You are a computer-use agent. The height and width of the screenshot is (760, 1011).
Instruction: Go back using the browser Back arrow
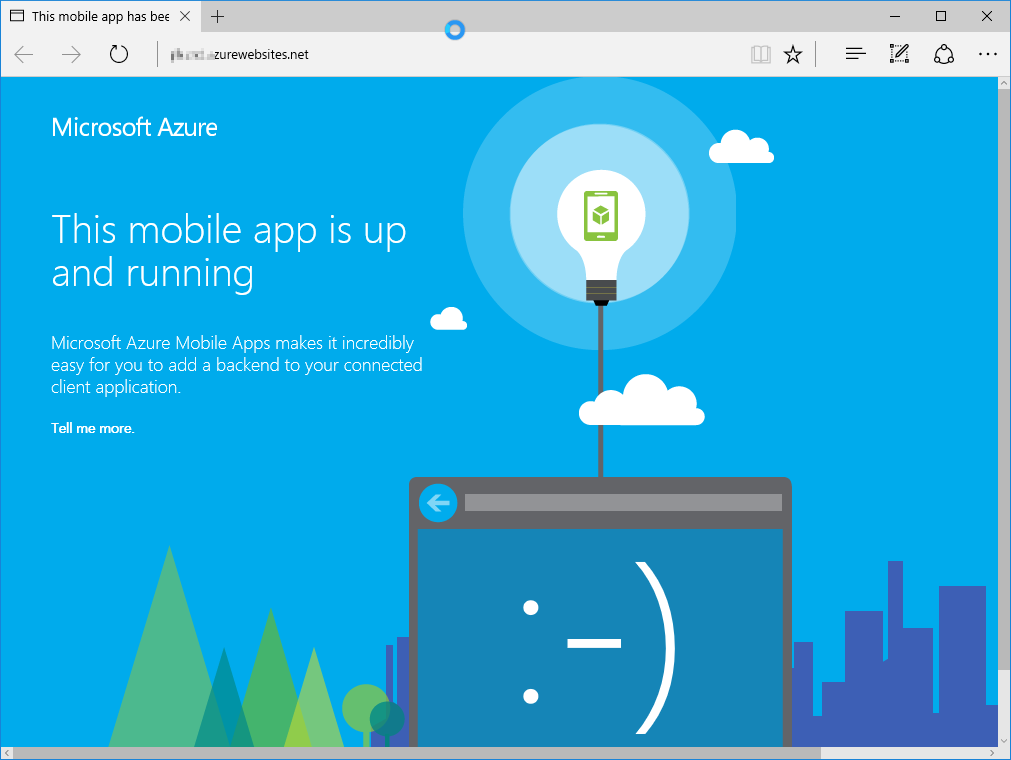coord(24,54)
